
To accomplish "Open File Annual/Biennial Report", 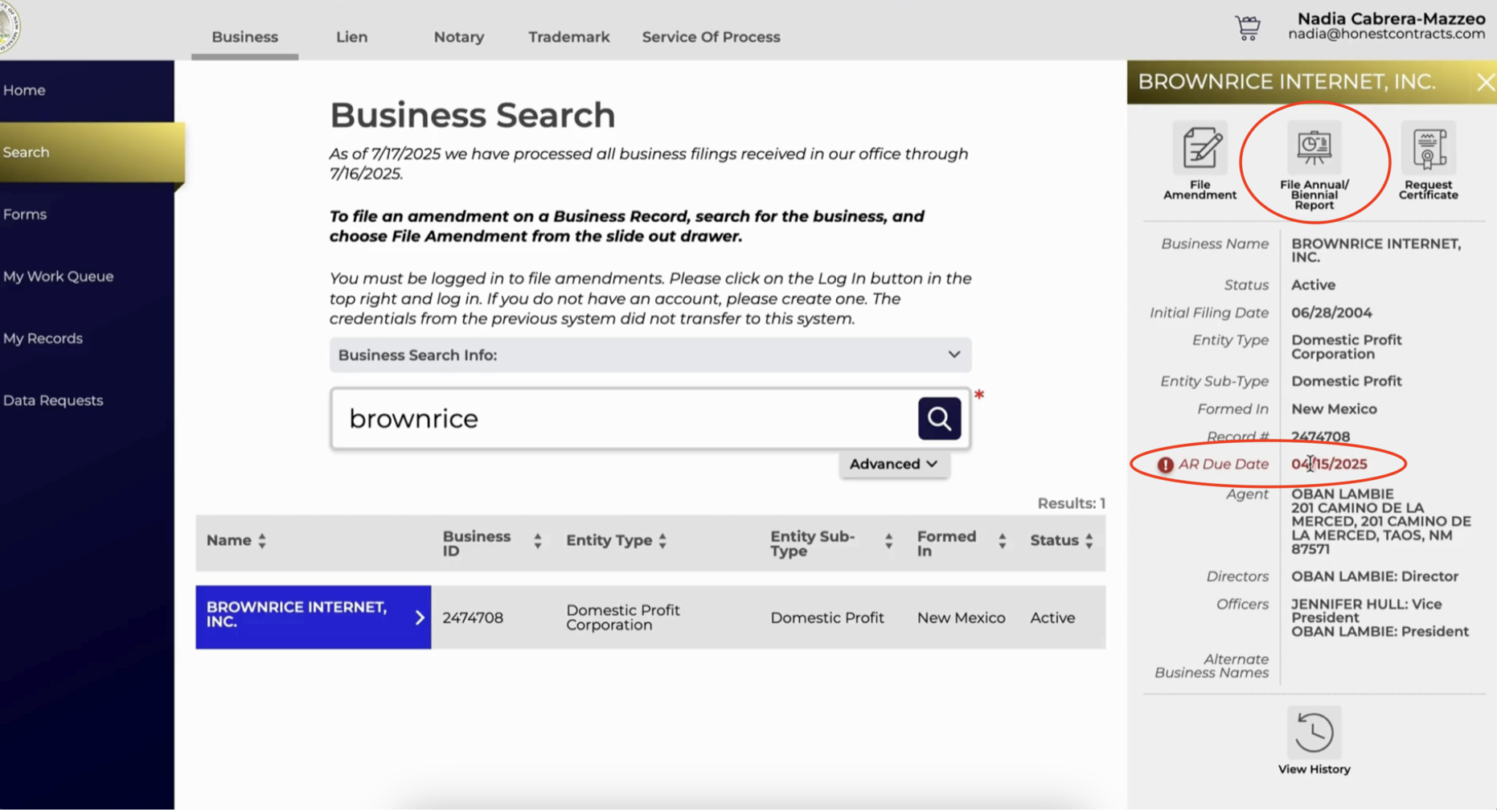I will click(x=1314, y=147).
